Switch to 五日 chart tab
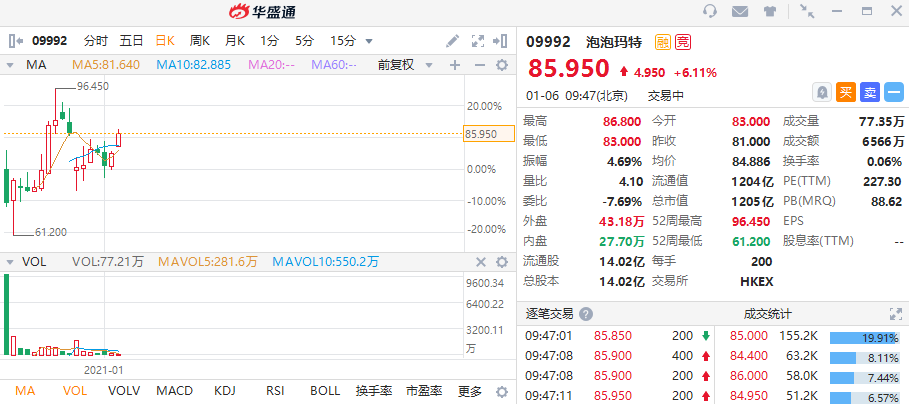Viewport: 909px width, 404px height. coord(132,41)
